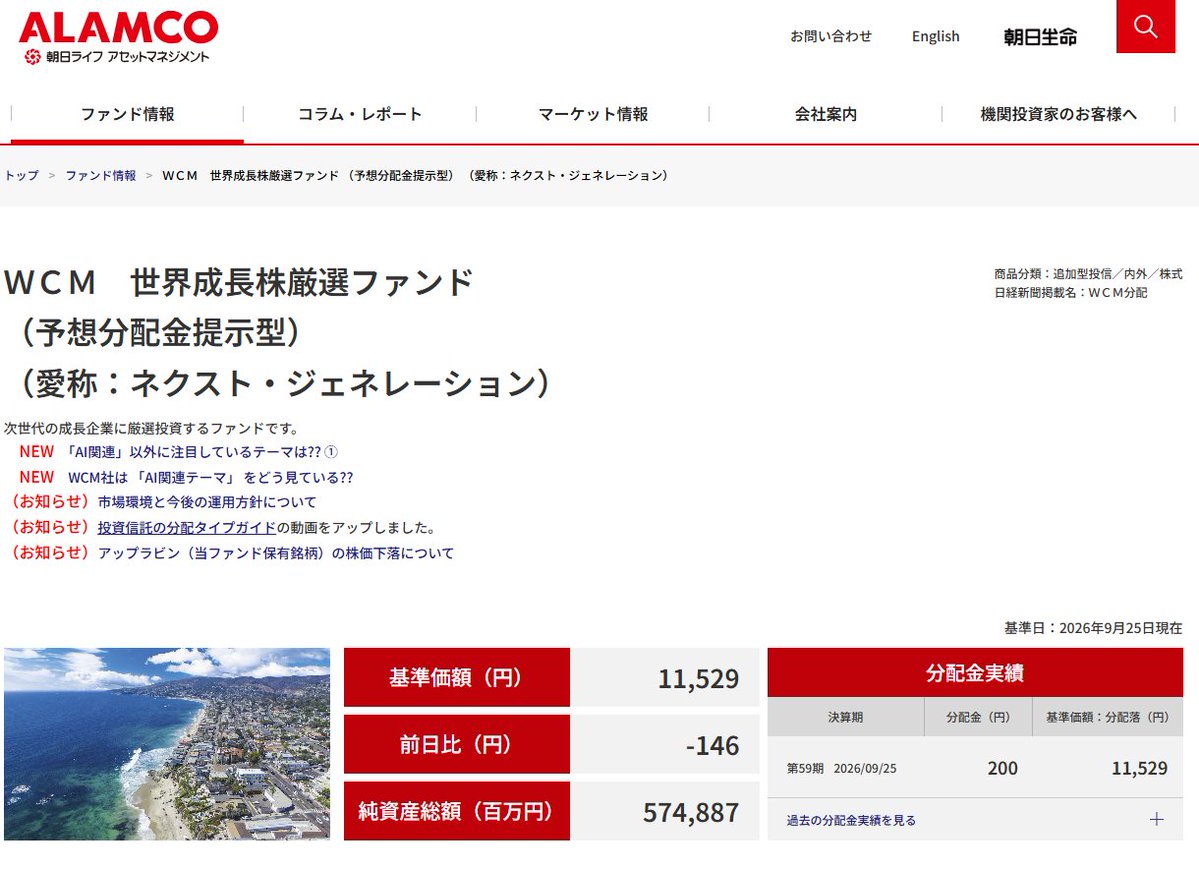Click 基準価額:分配落(円) column header
Viewport: 1199px width, 870px height.
tap(1107, 717)
